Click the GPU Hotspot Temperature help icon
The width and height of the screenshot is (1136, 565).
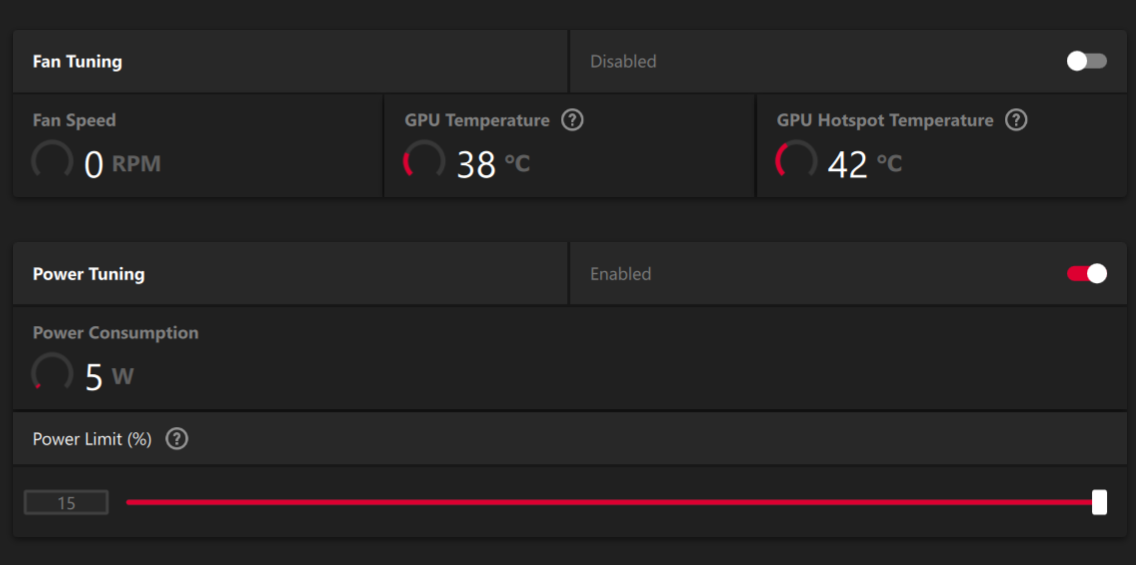(x=1016, y=120)
